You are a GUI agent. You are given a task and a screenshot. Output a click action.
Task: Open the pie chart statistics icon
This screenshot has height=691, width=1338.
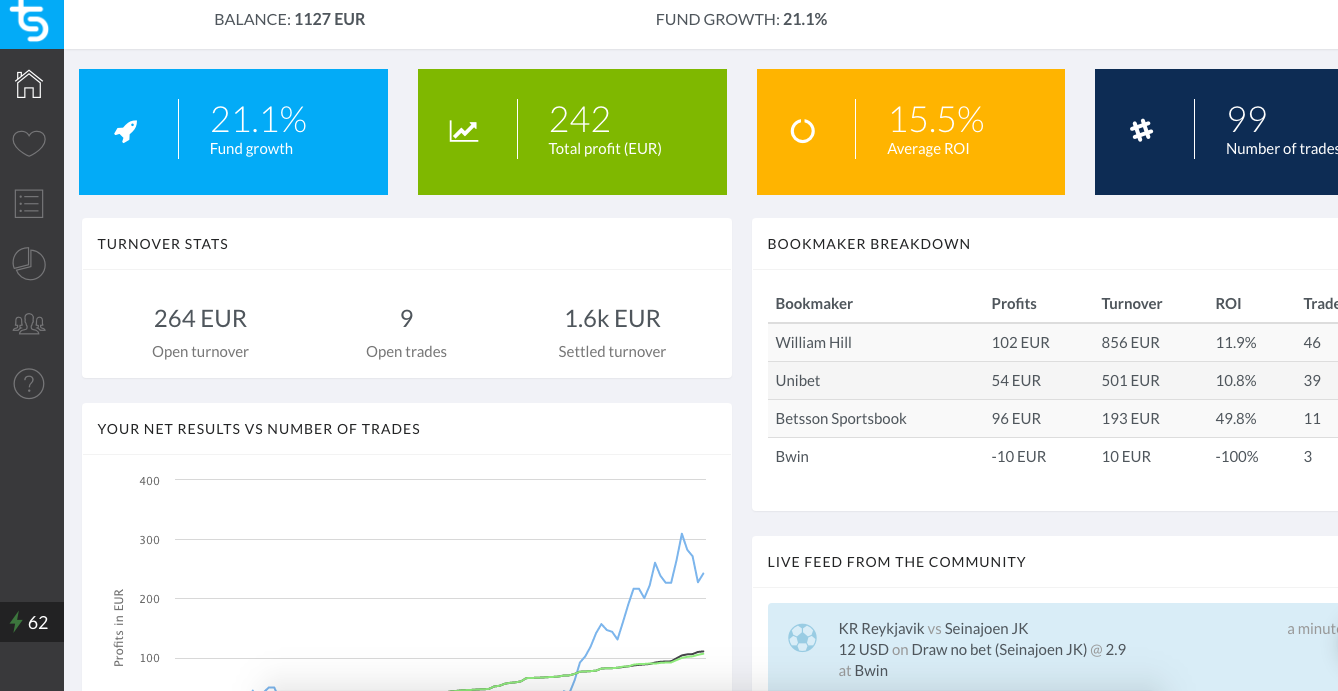coord(29,264)
